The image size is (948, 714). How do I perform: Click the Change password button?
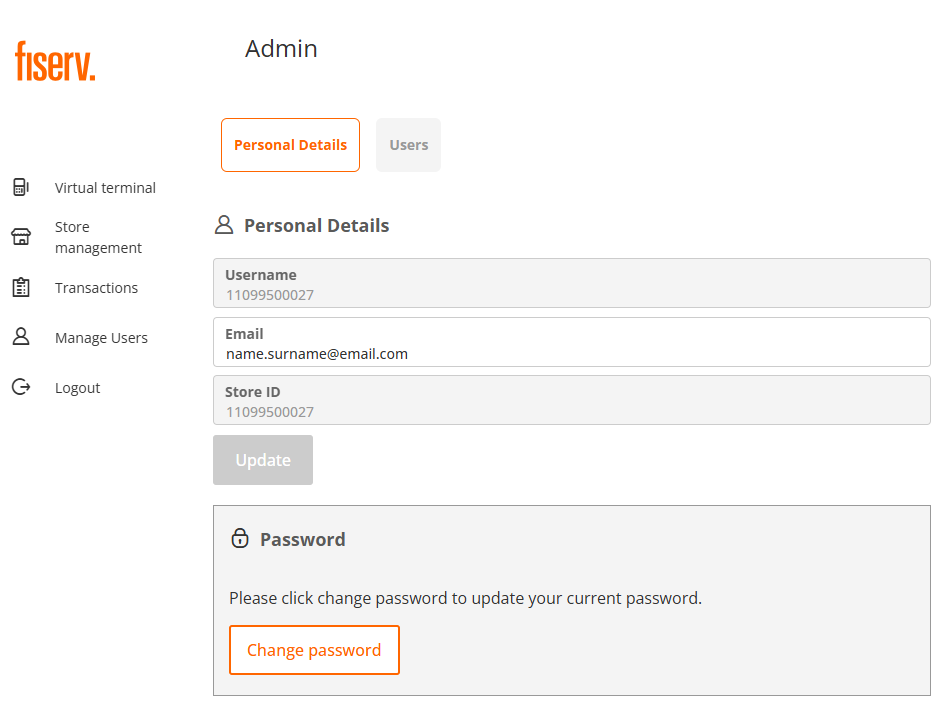[x=314, y=650]
